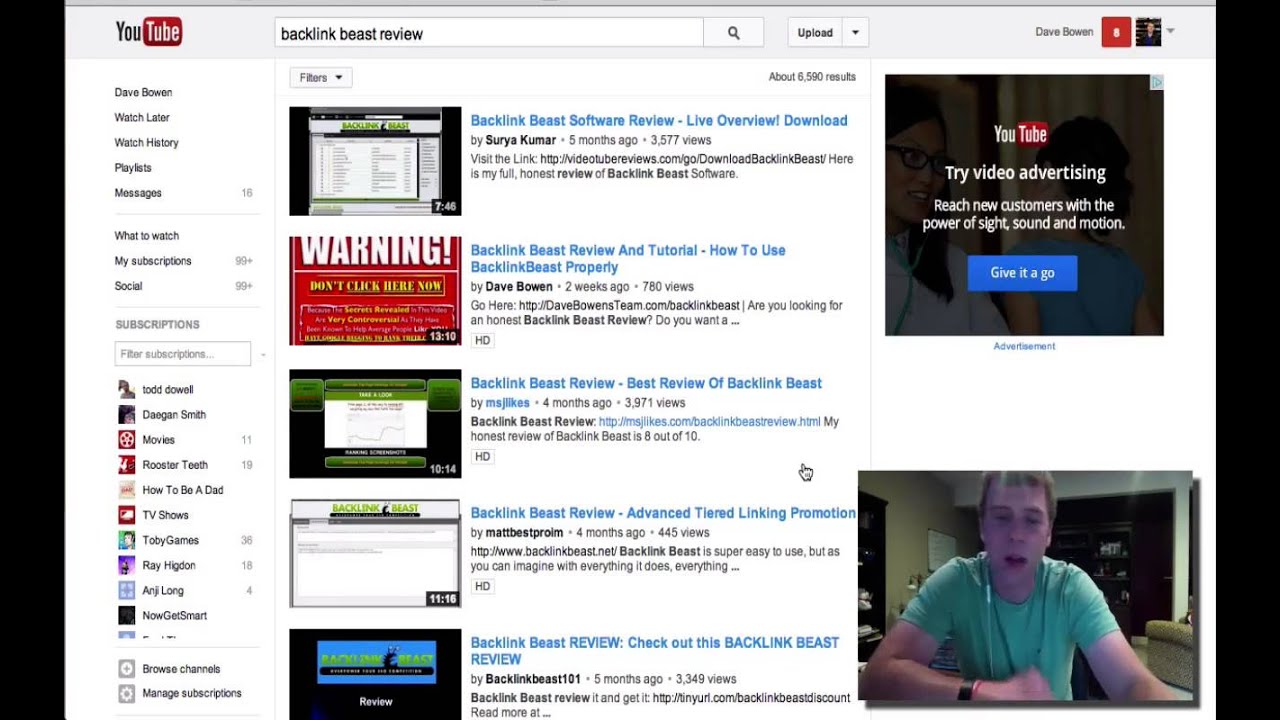Click the NowGetSmart channel avatar

[126, 615]
